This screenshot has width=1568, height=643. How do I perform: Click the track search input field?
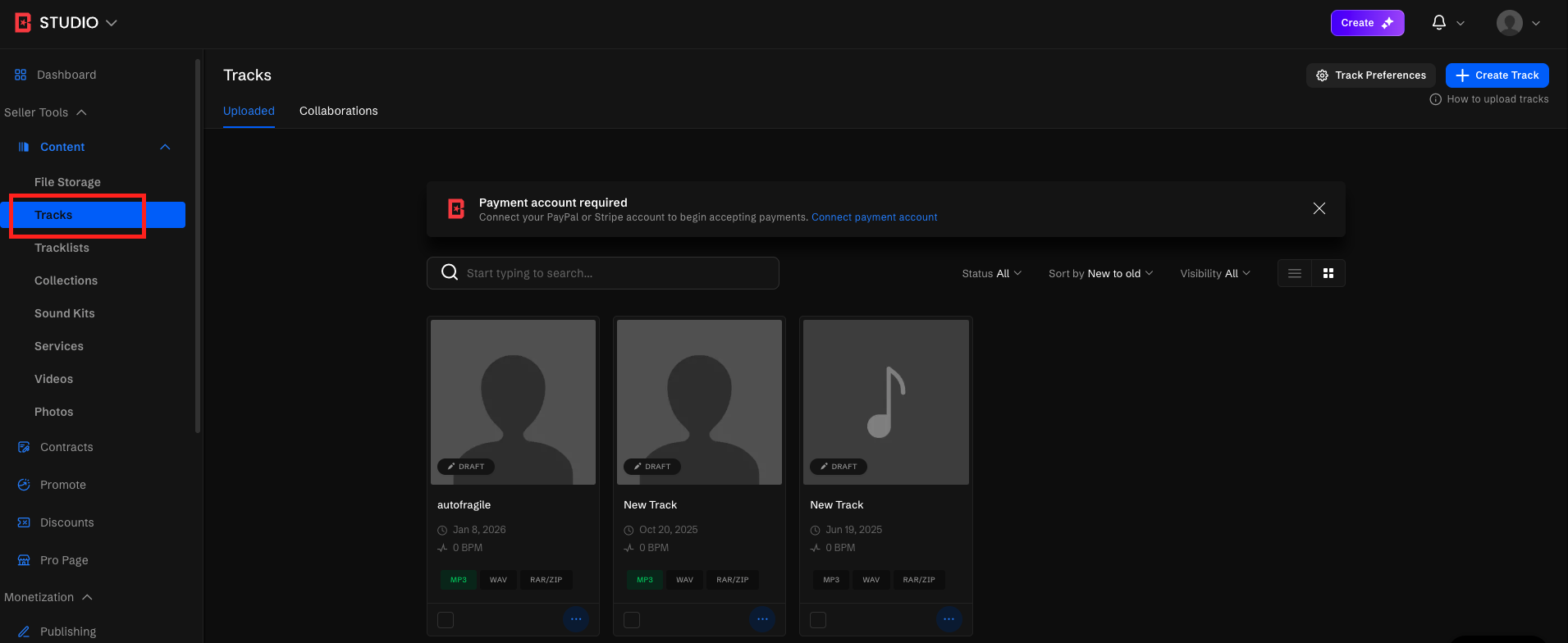603,273
